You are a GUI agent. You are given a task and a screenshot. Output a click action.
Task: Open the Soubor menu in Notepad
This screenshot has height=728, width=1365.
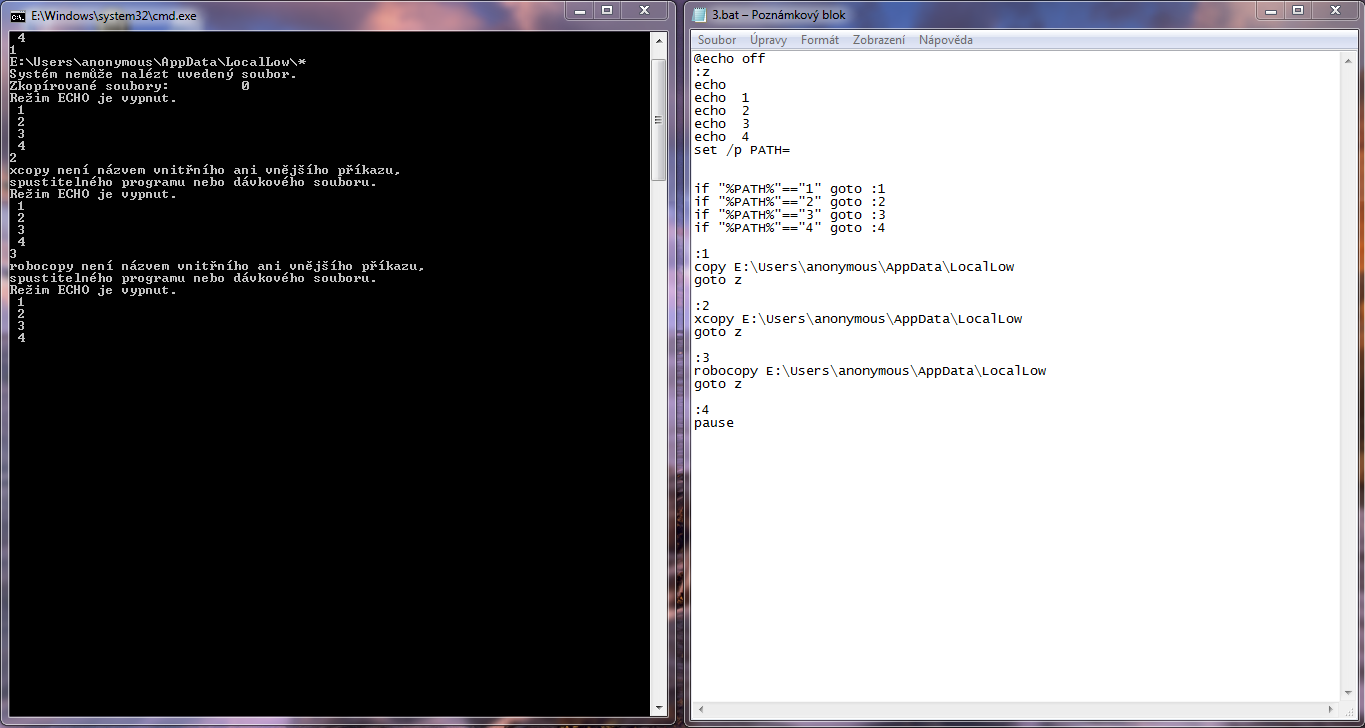(x=717, y=40)
